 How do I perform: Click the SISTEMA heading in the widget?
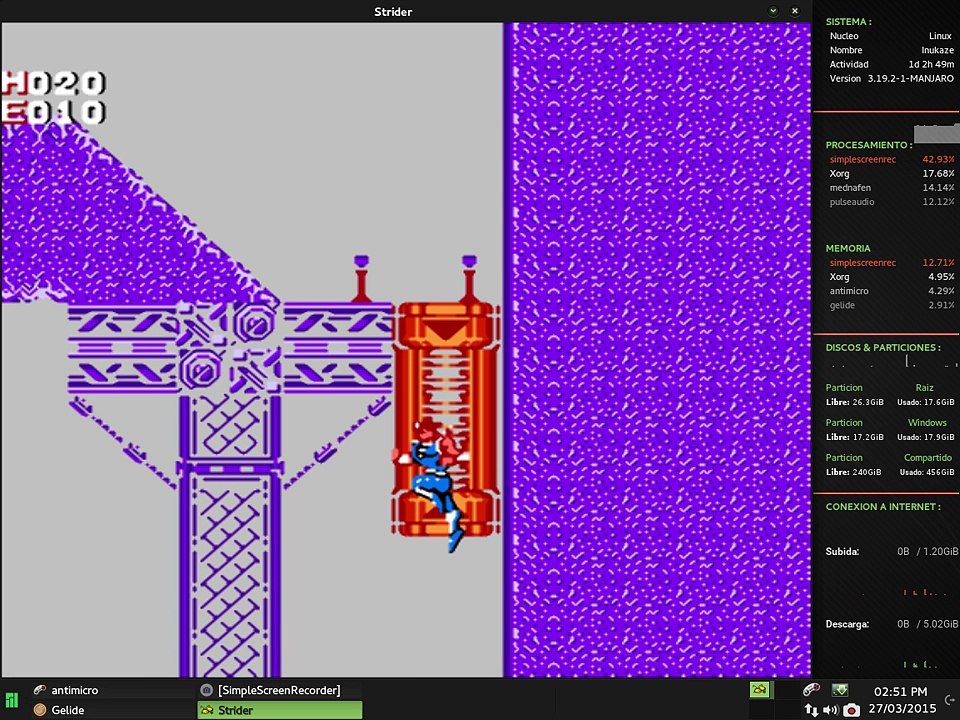click(849, 21)
